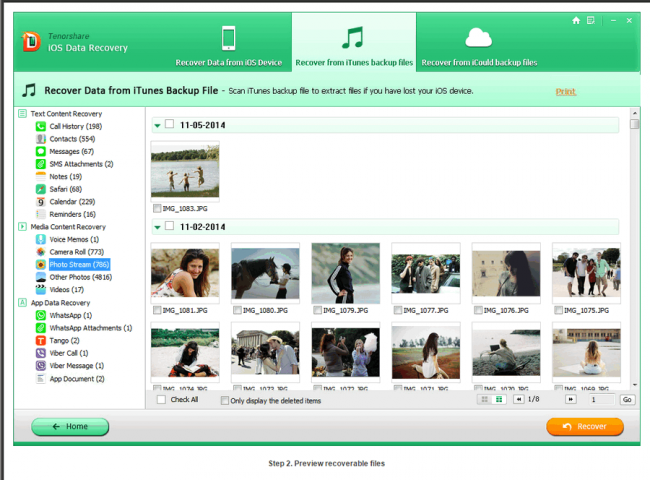
Task: Open the Calendar (229) icon
Action: click(x=41, y=202)
